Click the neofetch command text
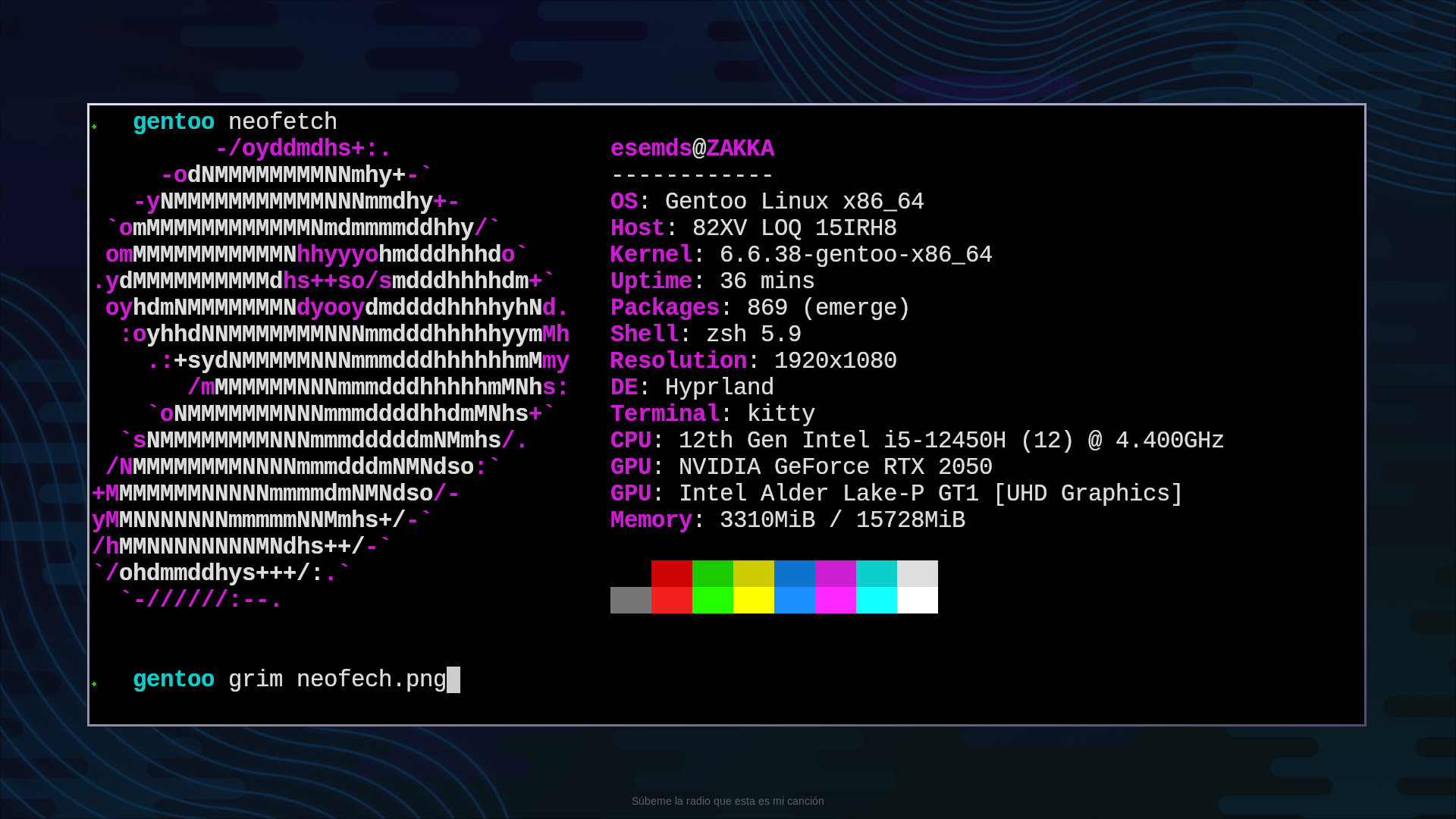 [282, 122]
